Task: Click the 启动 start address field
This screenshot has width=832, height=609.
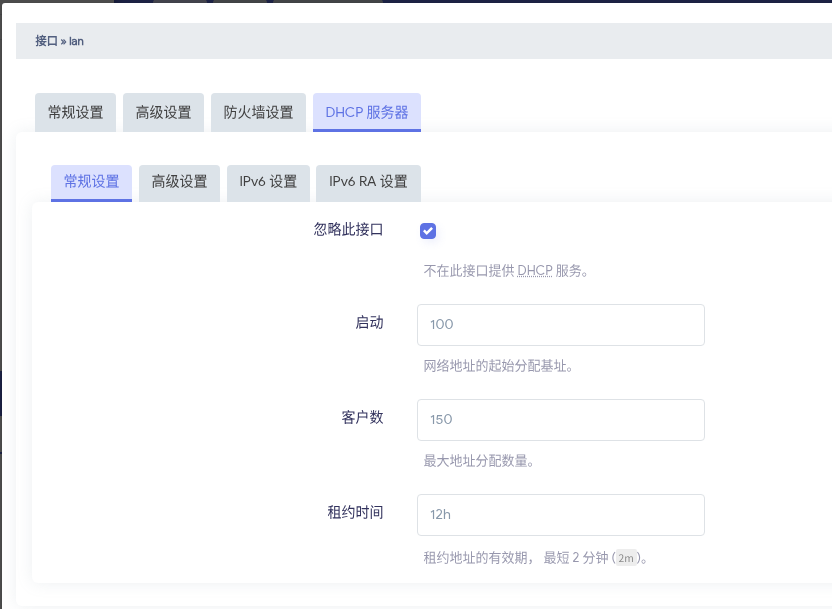Action: [x=560, y=325]
